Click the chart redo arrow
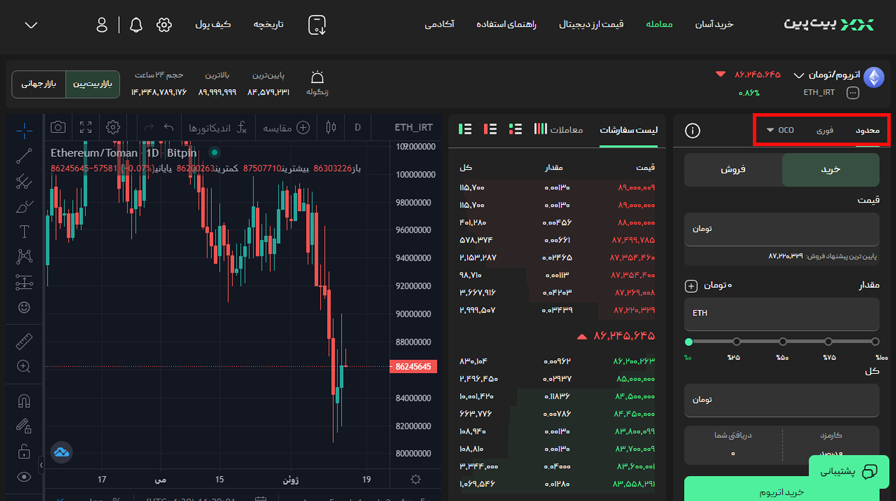This screenshot has height=501, width=896. pos(149,127)
